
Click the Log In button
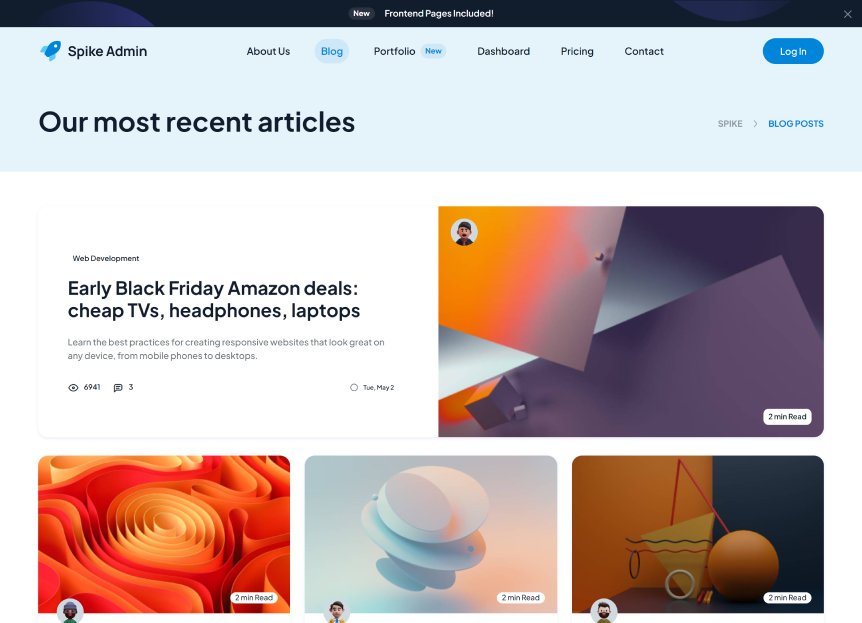click(x=793, y=51)
